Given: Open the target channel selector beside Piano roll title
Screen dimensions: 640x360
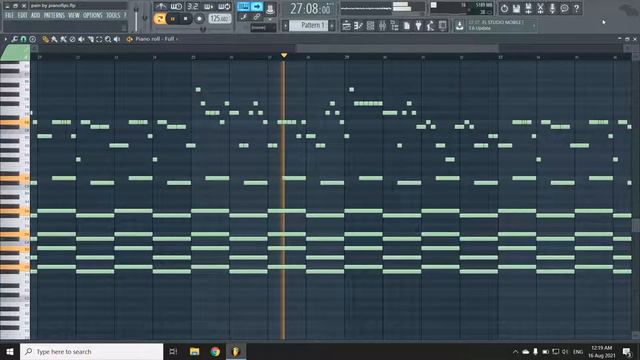Looking at the screenshot, I should (x=130, y=39).
